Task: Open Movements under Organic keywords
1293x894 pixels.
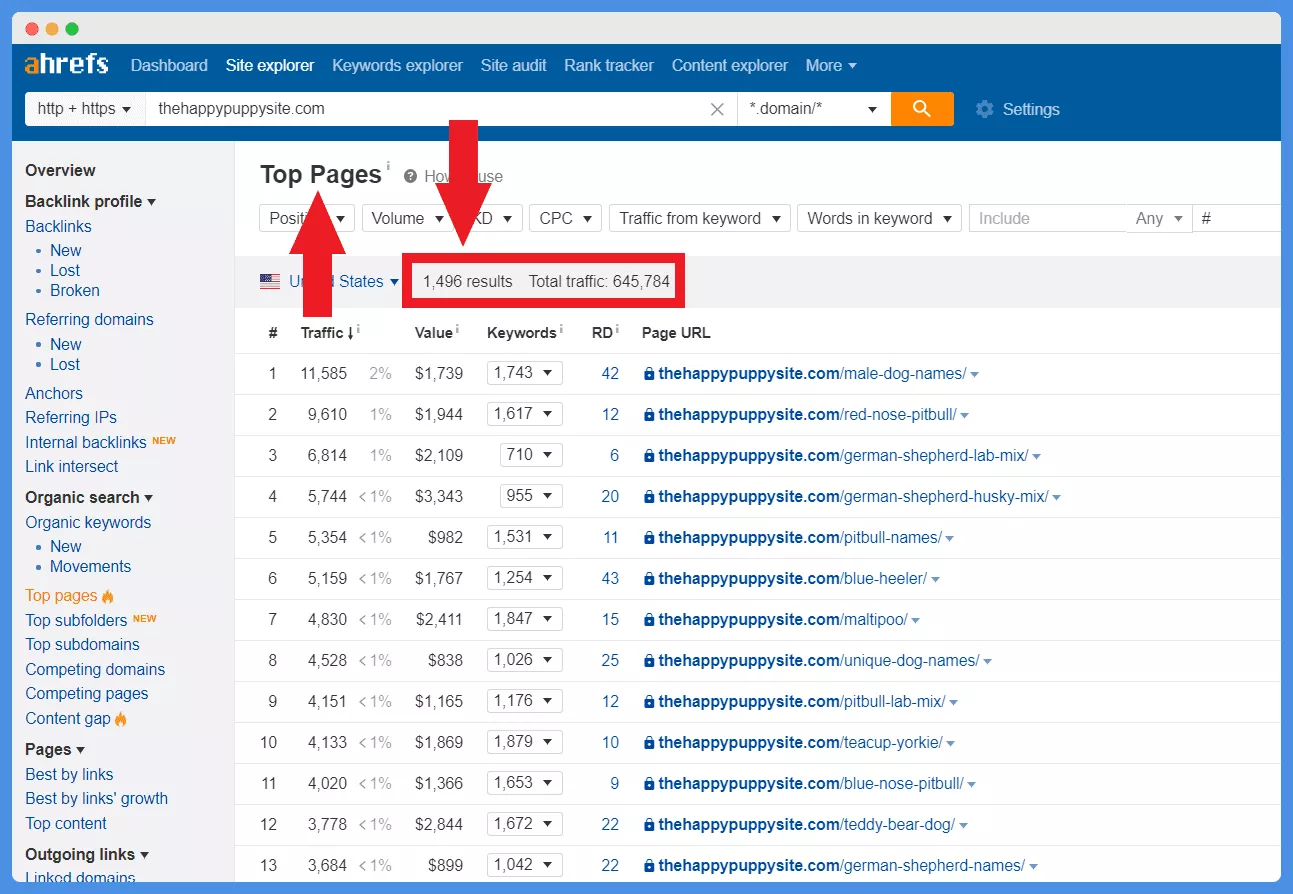Action: [x=90, y=566]
